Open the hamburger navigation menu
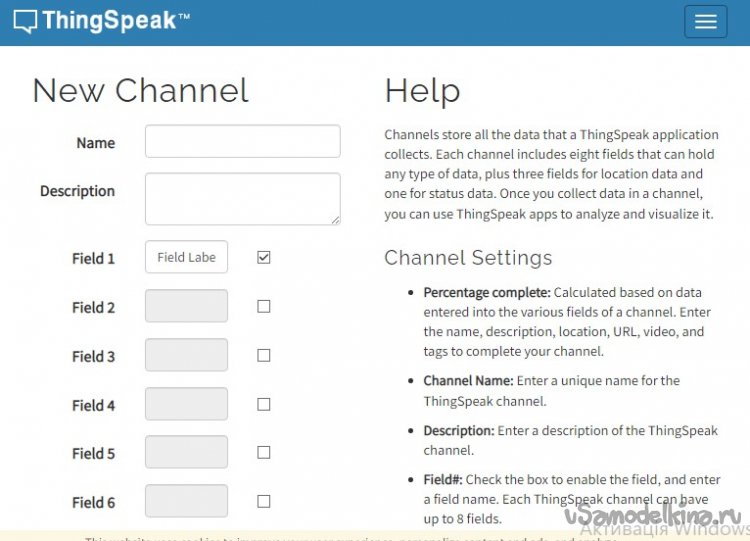 [x=705, y=22]
